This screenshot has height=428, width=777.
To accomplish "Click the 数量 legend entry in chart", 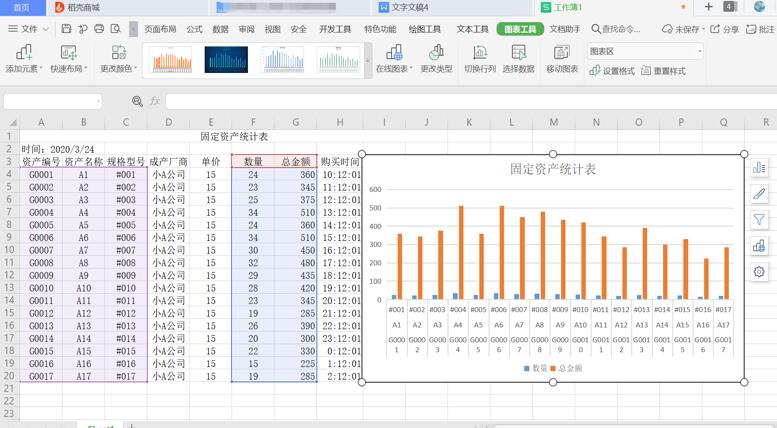I will [x=535, y=368].
